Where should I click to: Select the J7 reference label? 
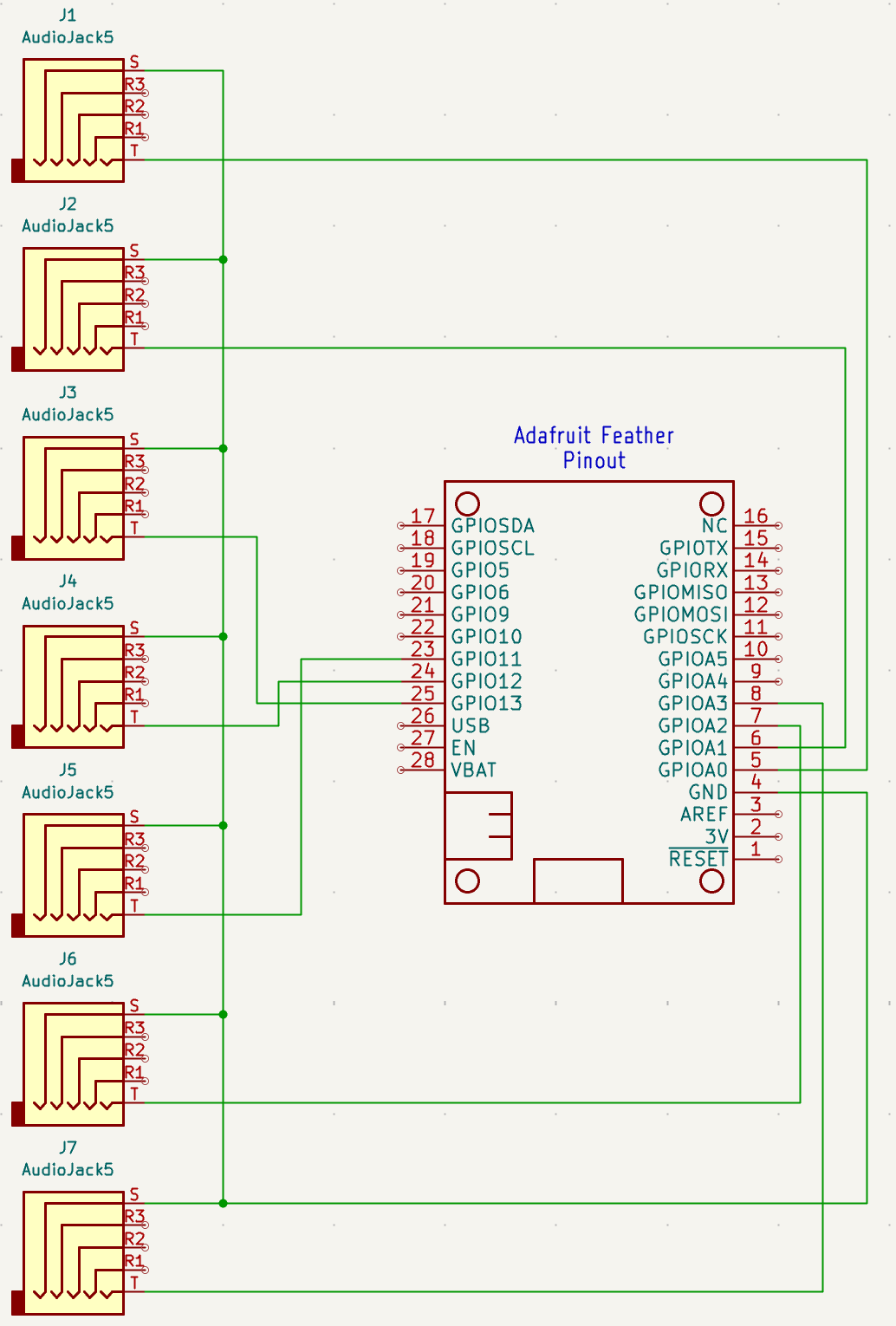[x=68, y=1148]
